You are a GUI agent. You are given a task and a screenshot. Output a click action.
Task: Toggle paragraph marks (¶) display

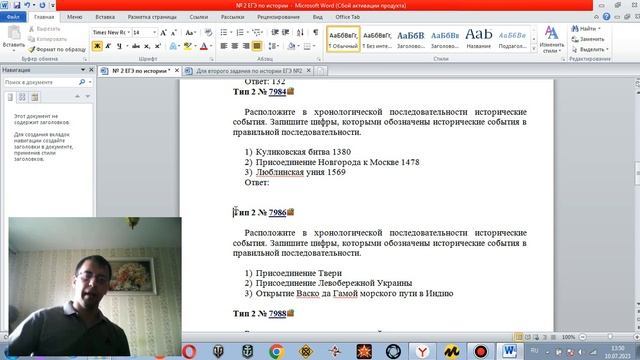pos(316,32)
